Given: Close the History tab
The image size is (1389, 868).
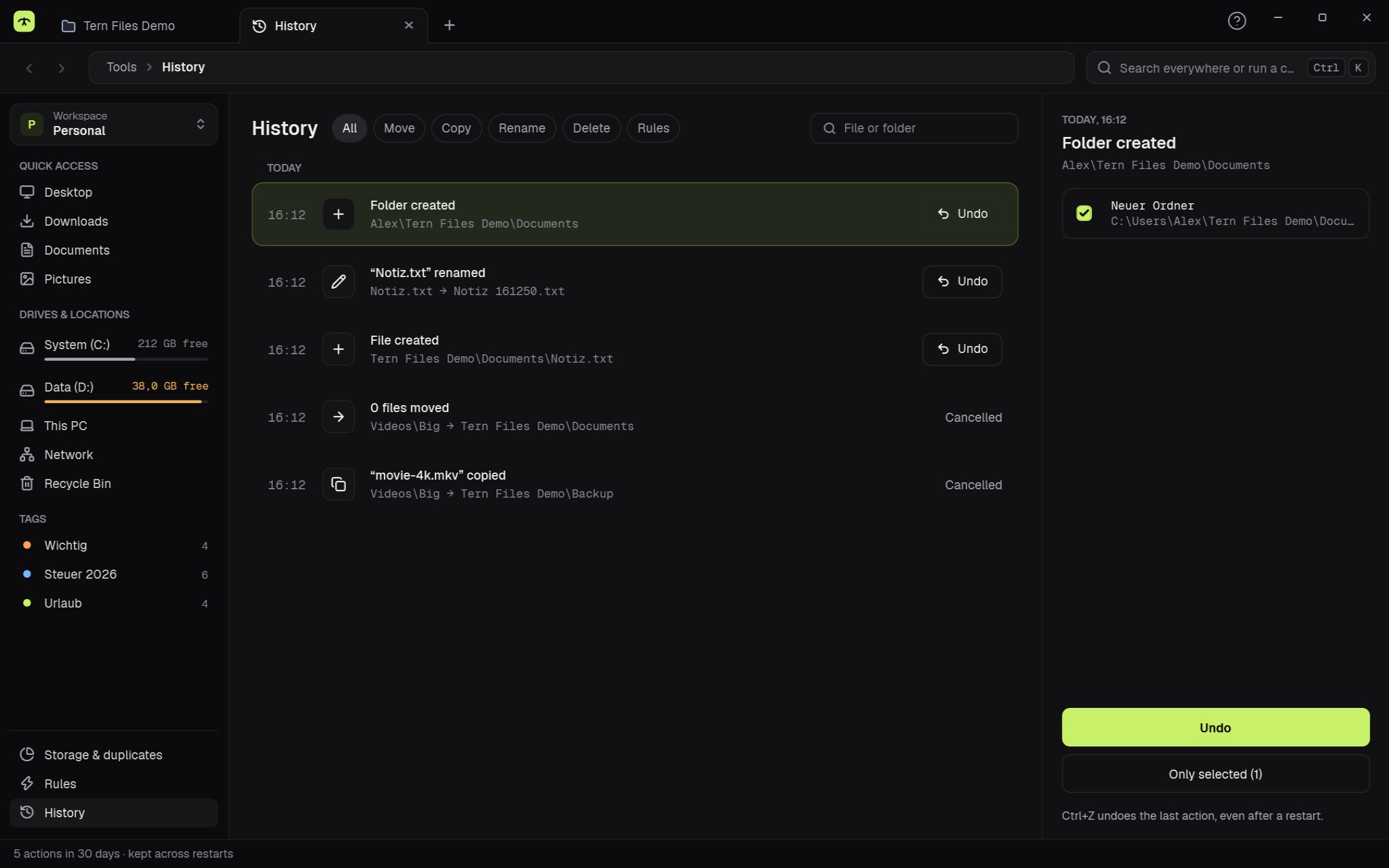Looking at the screenshot, I should (409, 25).
